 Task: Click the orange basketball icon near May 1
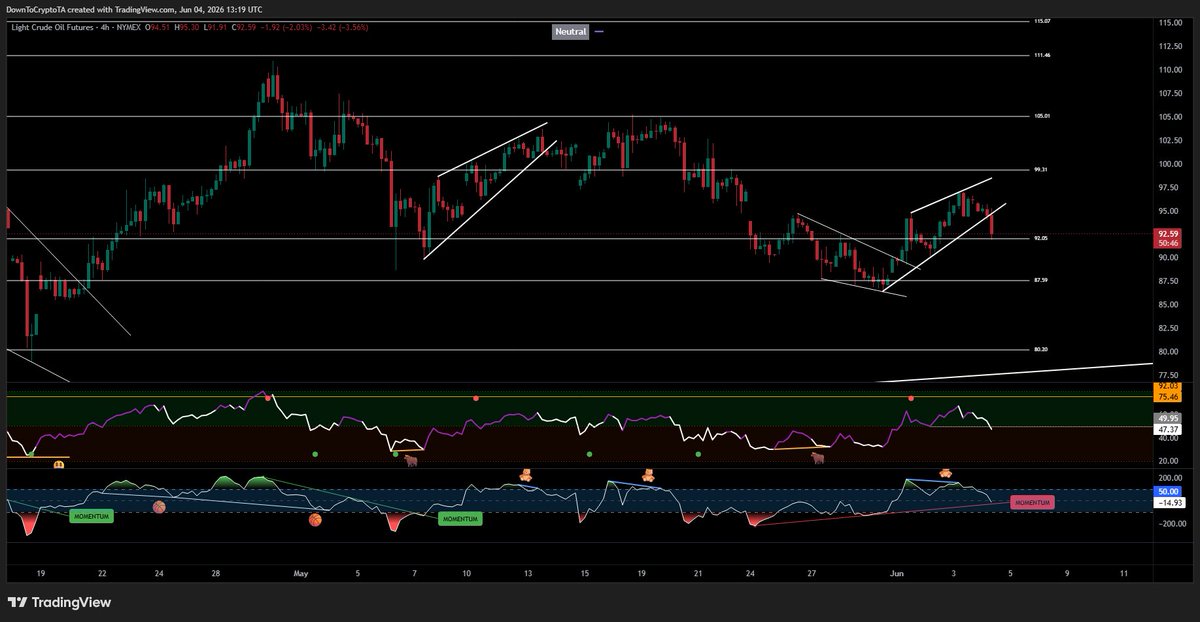(x=315, y=520)
